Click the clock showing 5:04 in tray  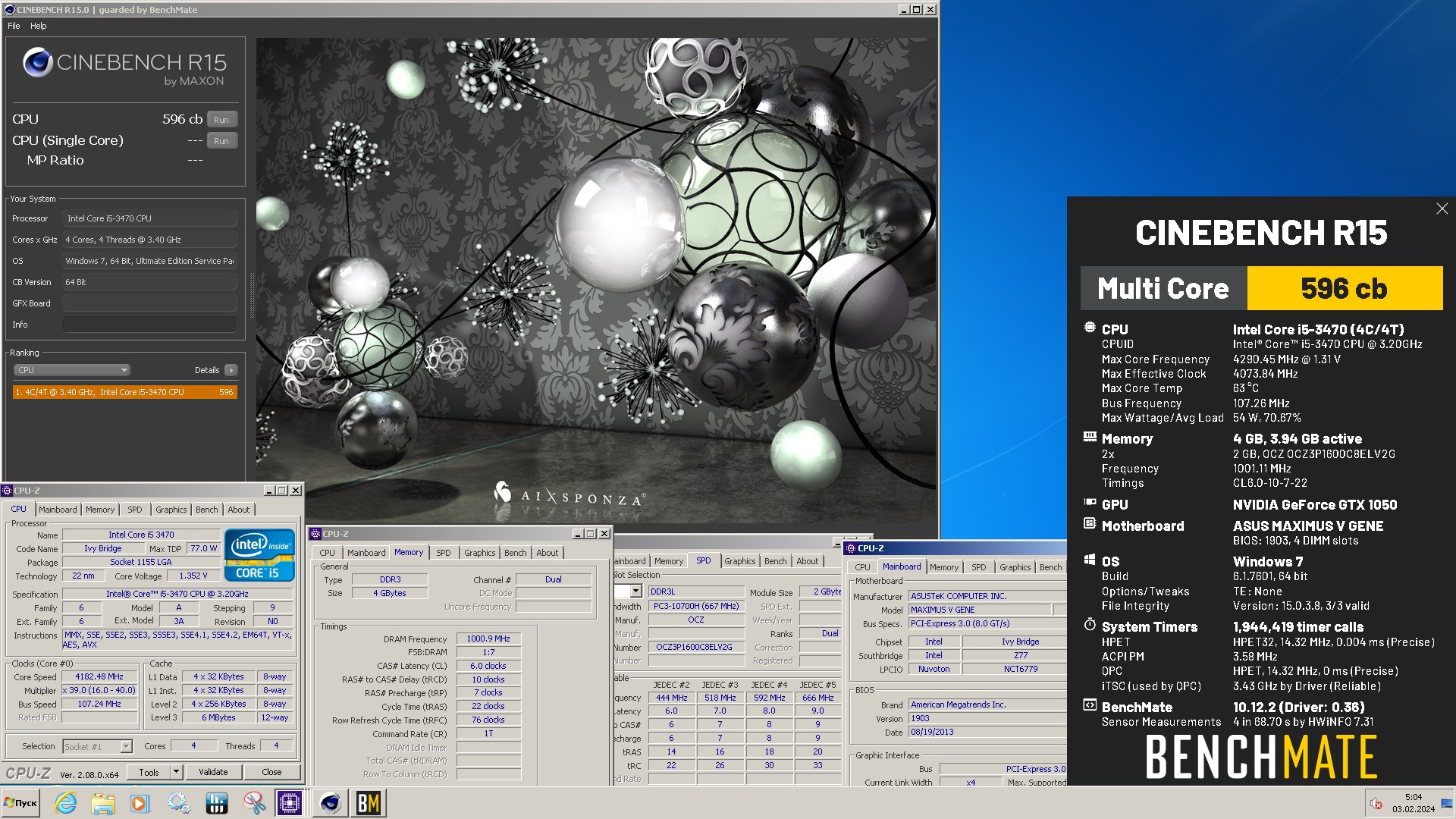coord(1413,798)
